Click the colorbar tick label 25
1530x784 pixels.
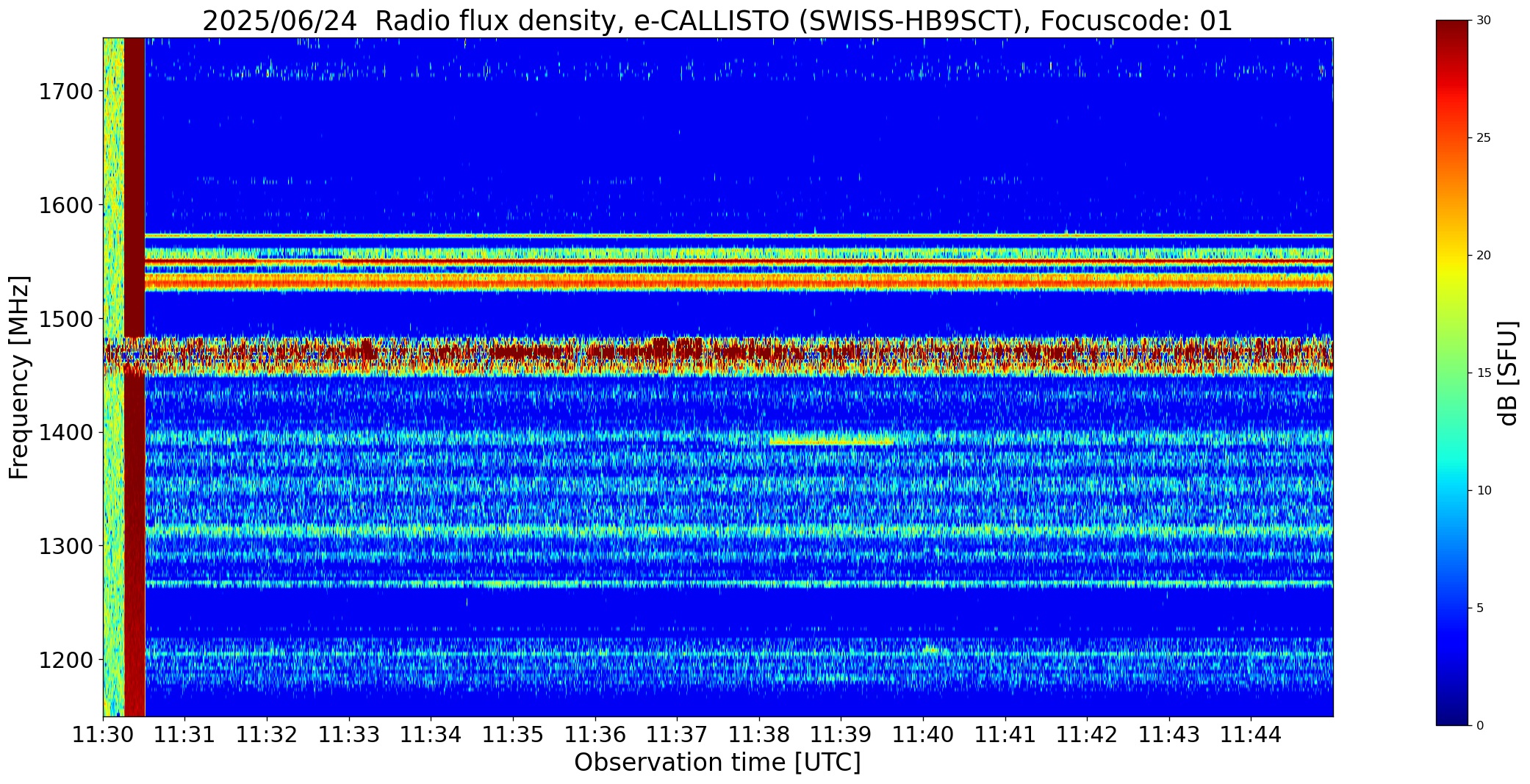click(x=1484, y=138)
